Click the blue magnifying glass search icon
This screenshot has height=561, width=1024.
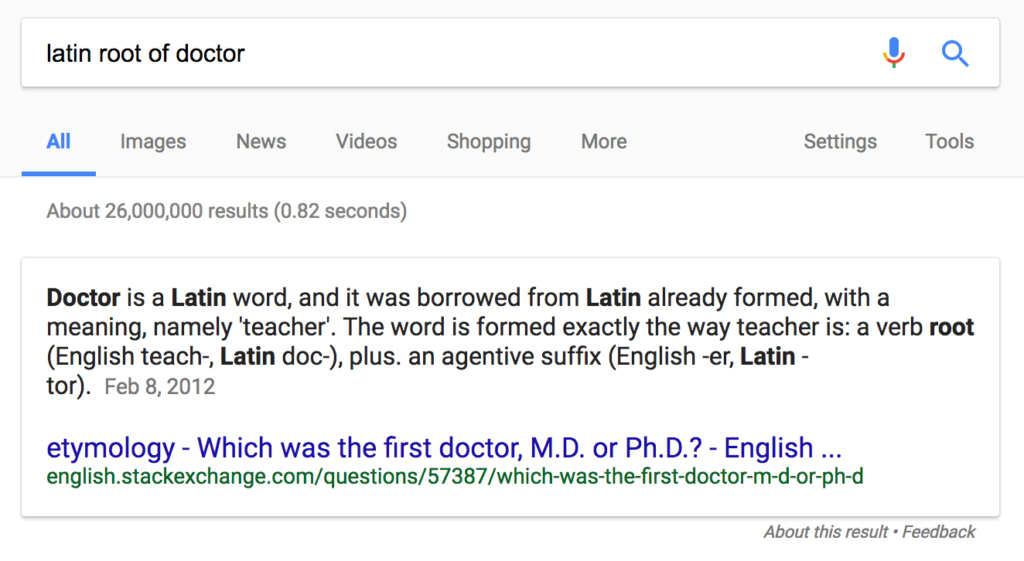coord(955,53)
